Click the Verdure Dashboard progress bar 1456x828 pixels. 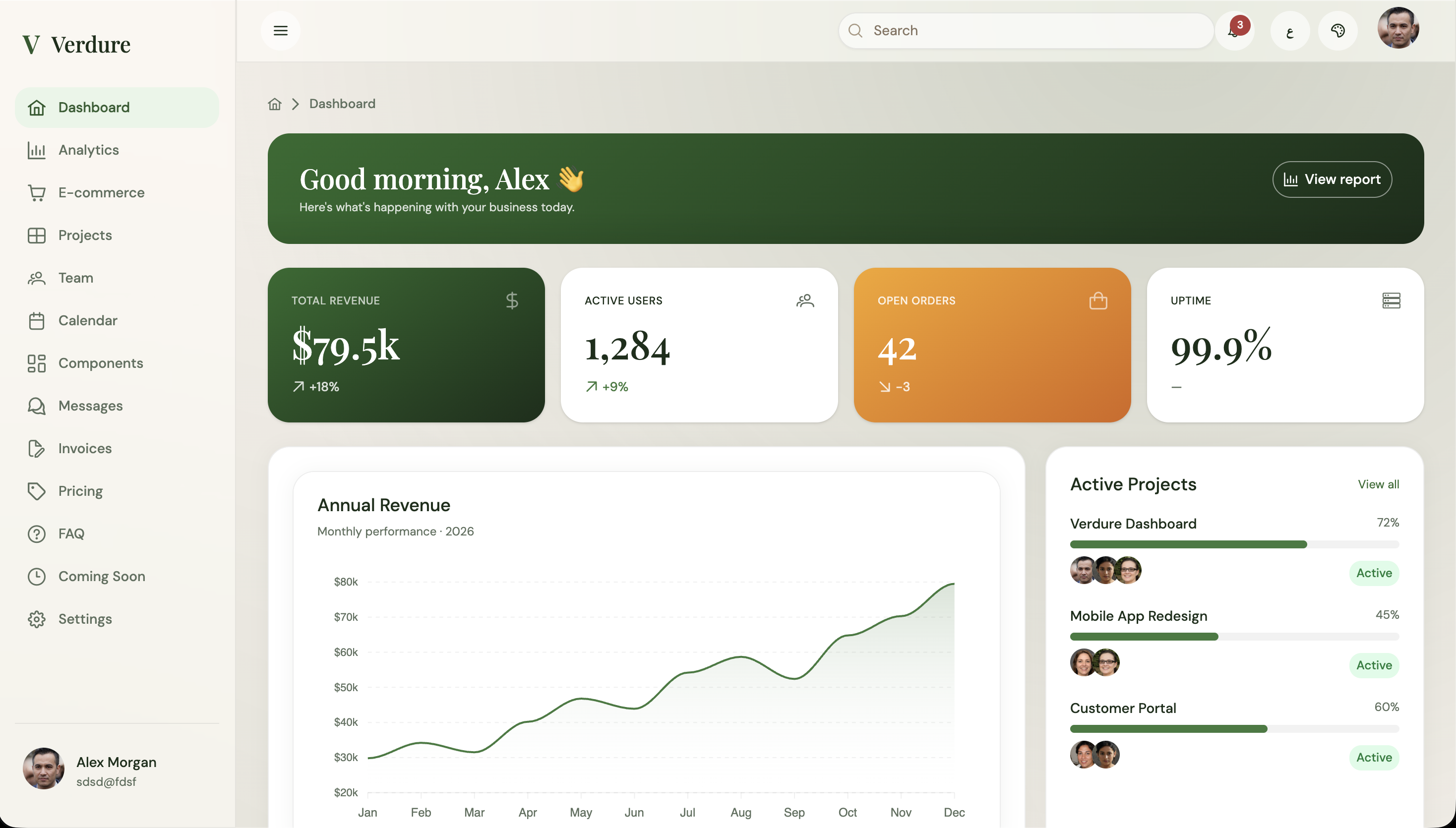tap(1234, 545)
